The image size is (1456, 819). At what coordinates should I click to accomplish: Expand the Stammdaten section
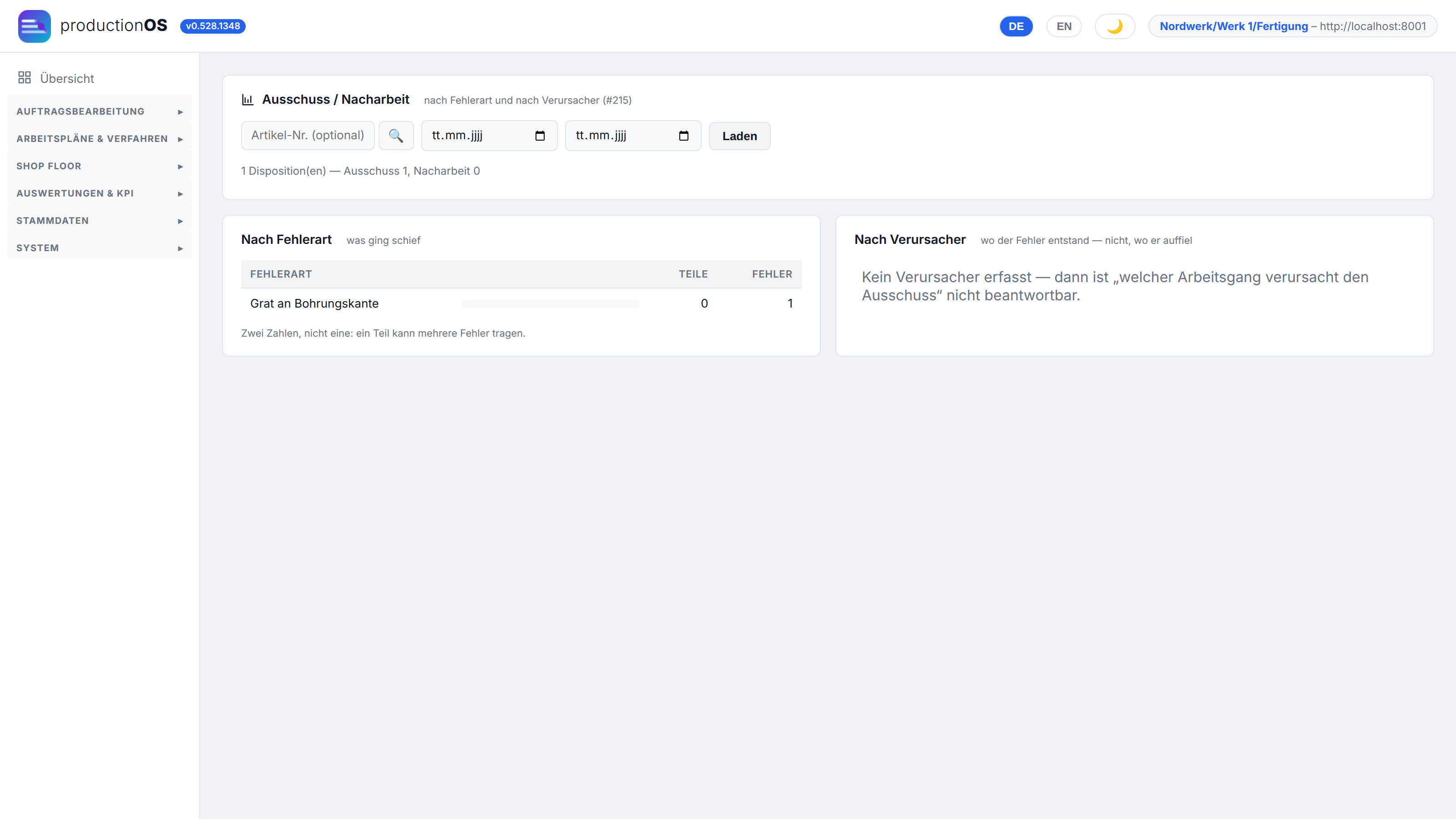100,220
